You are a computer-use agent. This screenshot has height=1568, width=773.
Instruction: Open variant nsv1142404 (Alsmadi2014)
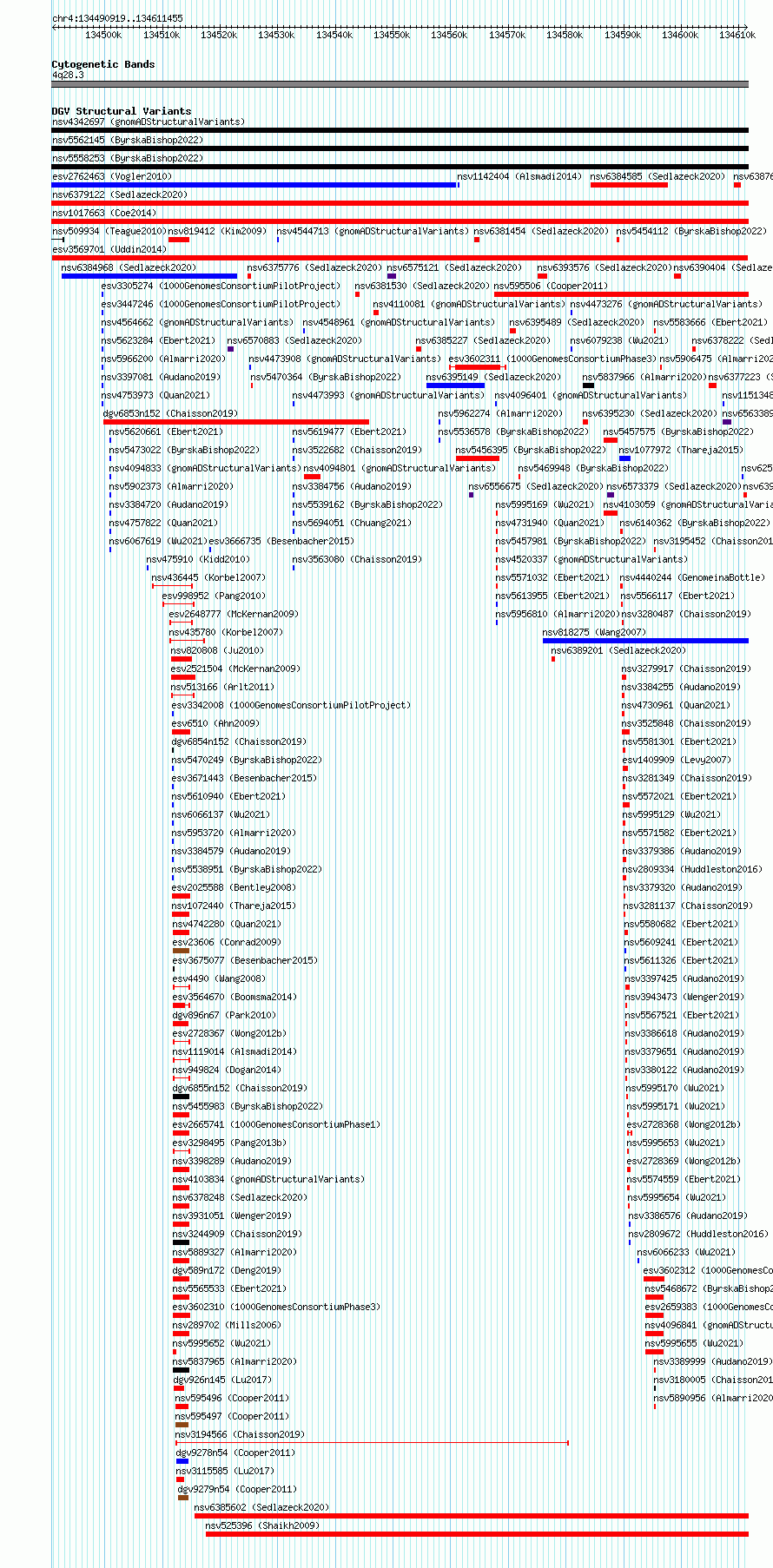pos(519,176)
